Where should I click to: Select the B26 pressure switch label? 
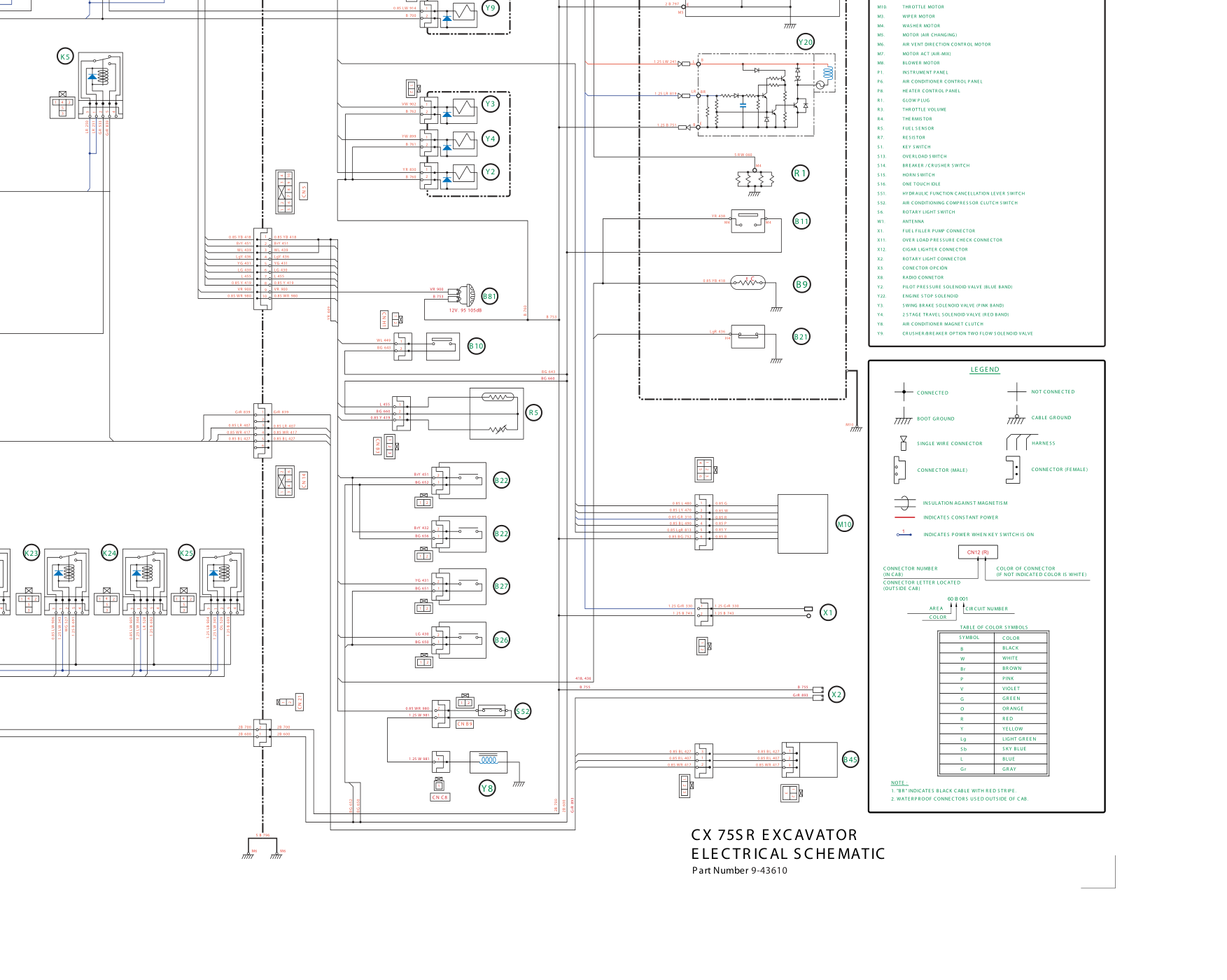[x=501, y=640]
